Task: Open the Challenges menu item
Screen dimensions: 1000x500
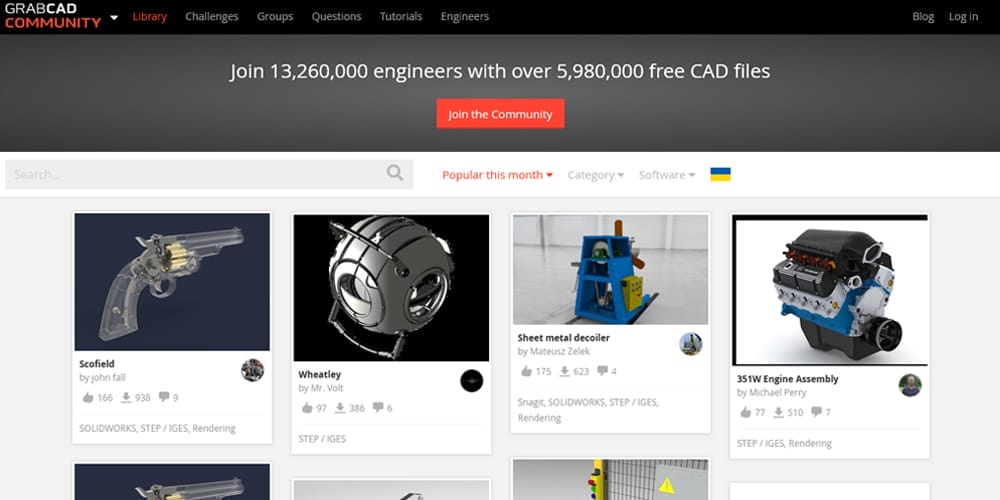Action: 212,17
